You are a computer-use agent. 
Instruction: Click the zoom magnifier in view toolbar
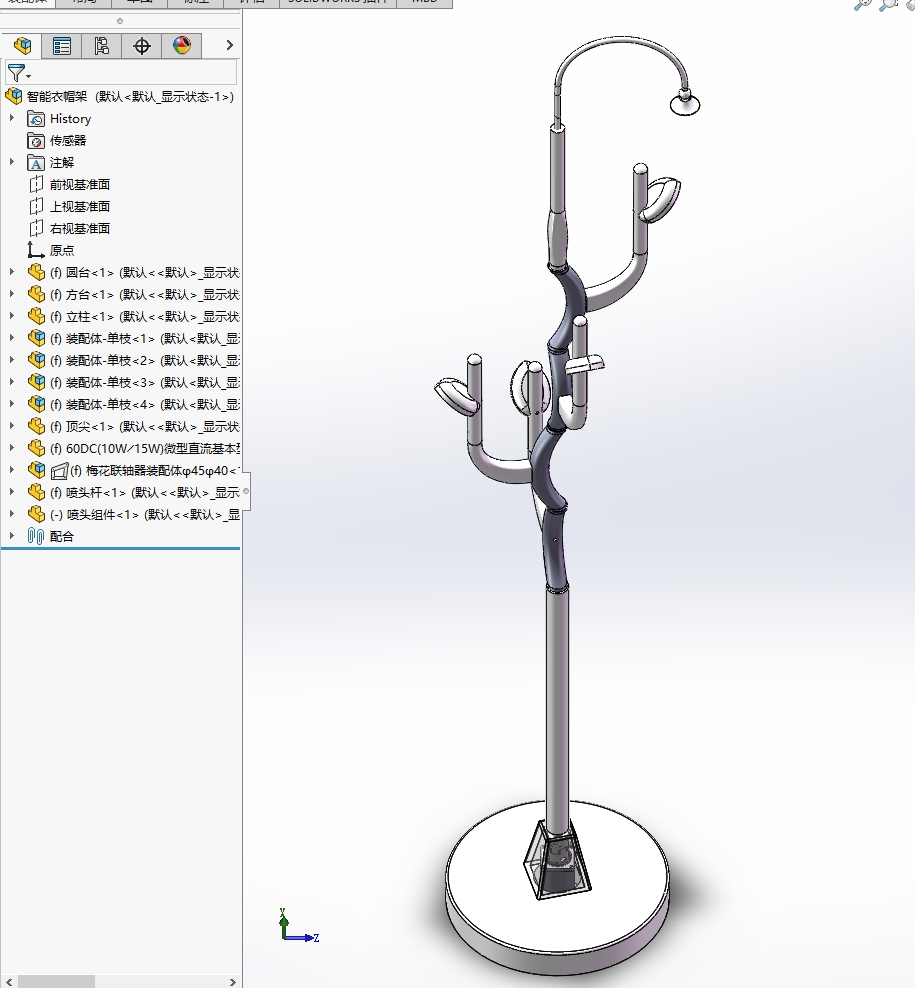point(863,5)
